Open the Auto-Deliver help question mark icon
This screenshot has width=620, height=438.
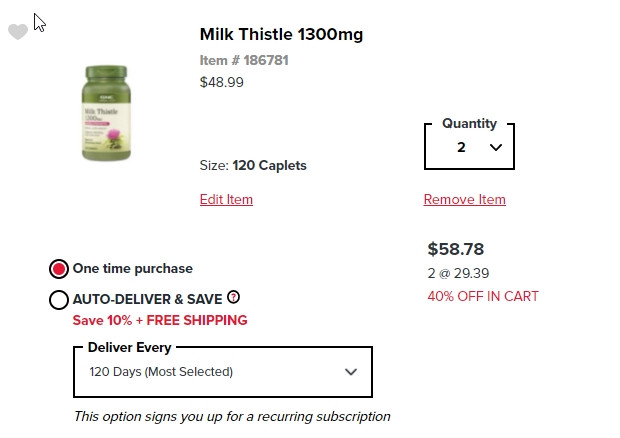pos(233,297)
